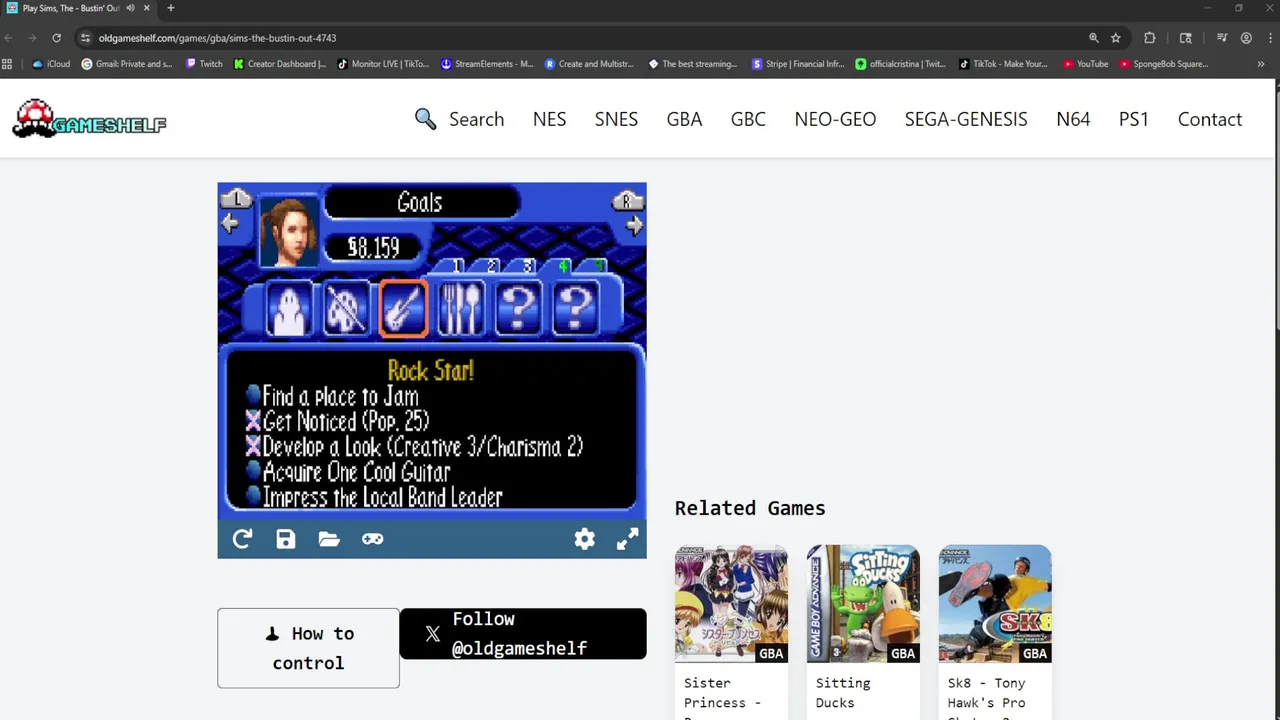Open the Sister Princess game thumbnail
1280x720 pixels.
tap(731, 604)
